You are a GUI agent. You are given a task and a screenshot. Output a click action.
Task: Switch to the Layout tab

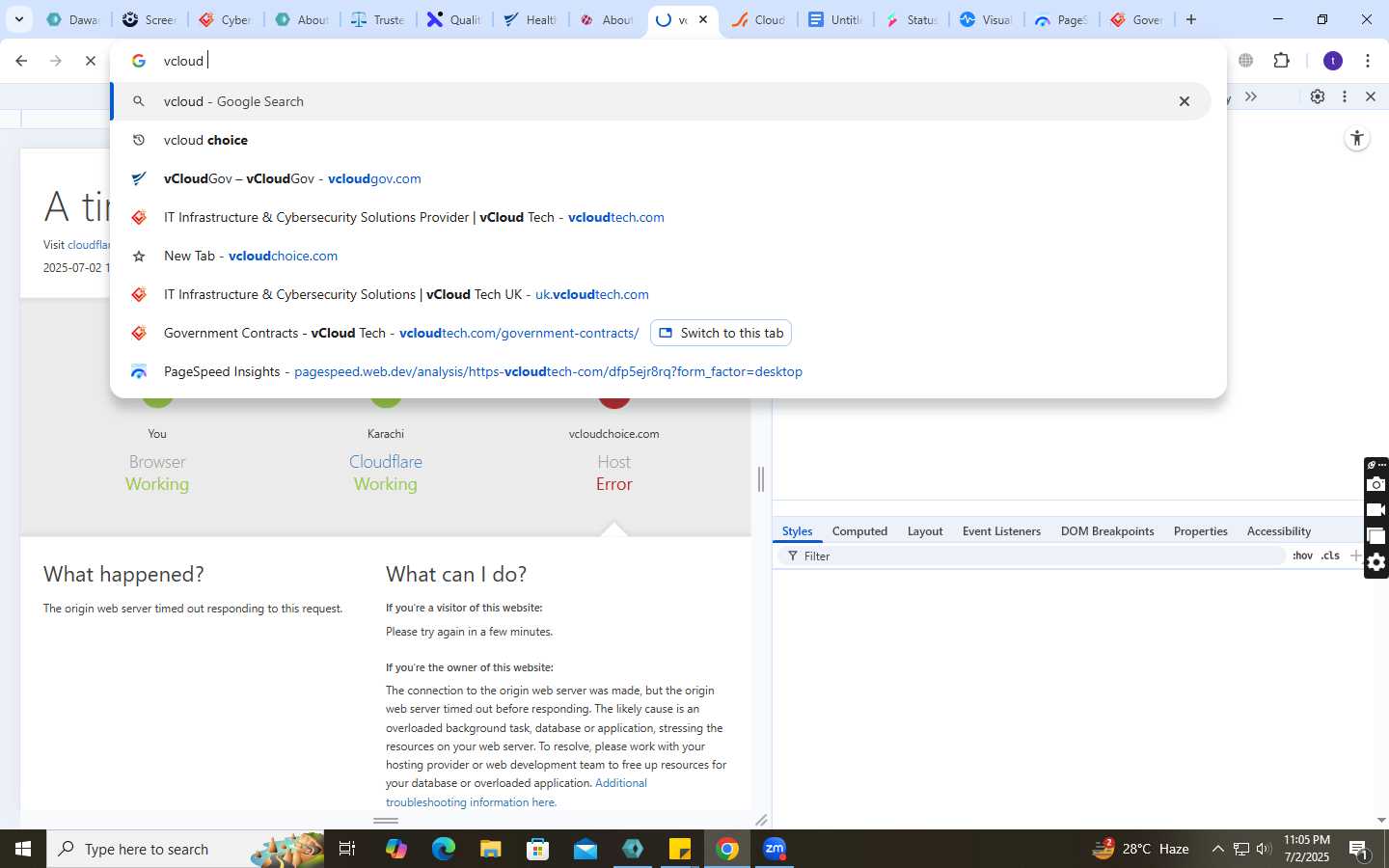925,531
